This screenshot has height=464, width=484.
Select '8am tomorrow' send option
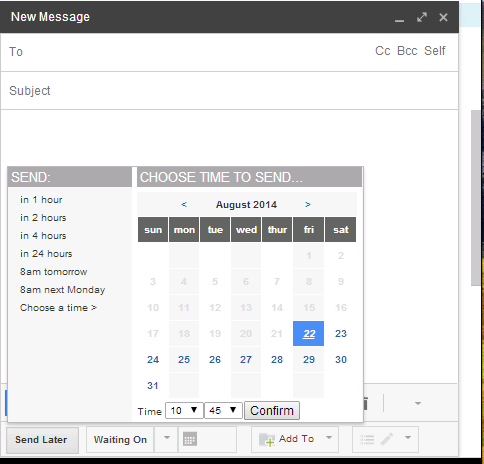tap(53, 272)
